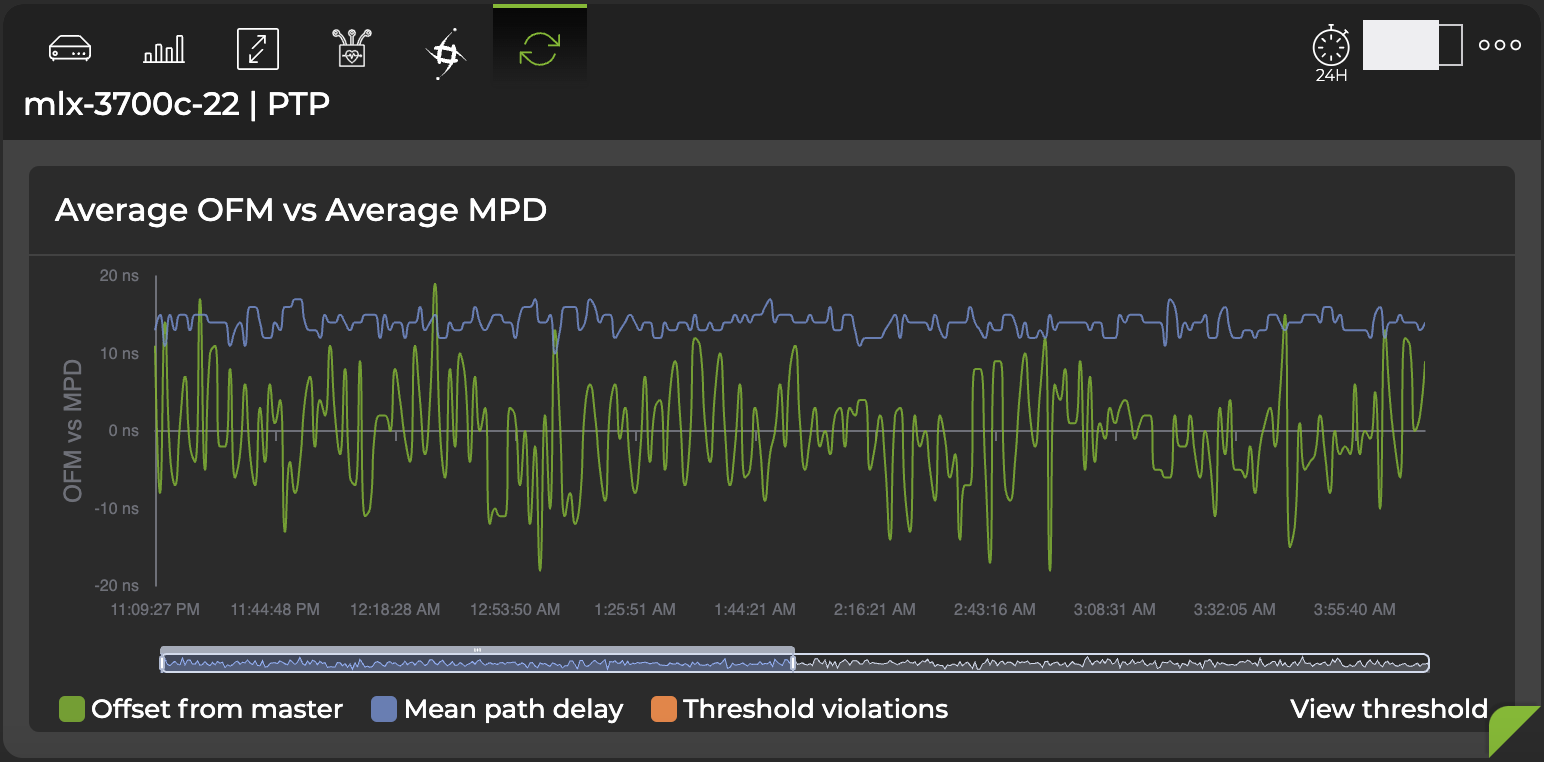The image size is (1544, 762).
Task: Click the blue Mean path delay swatch
Action: (x=385, y=710)
